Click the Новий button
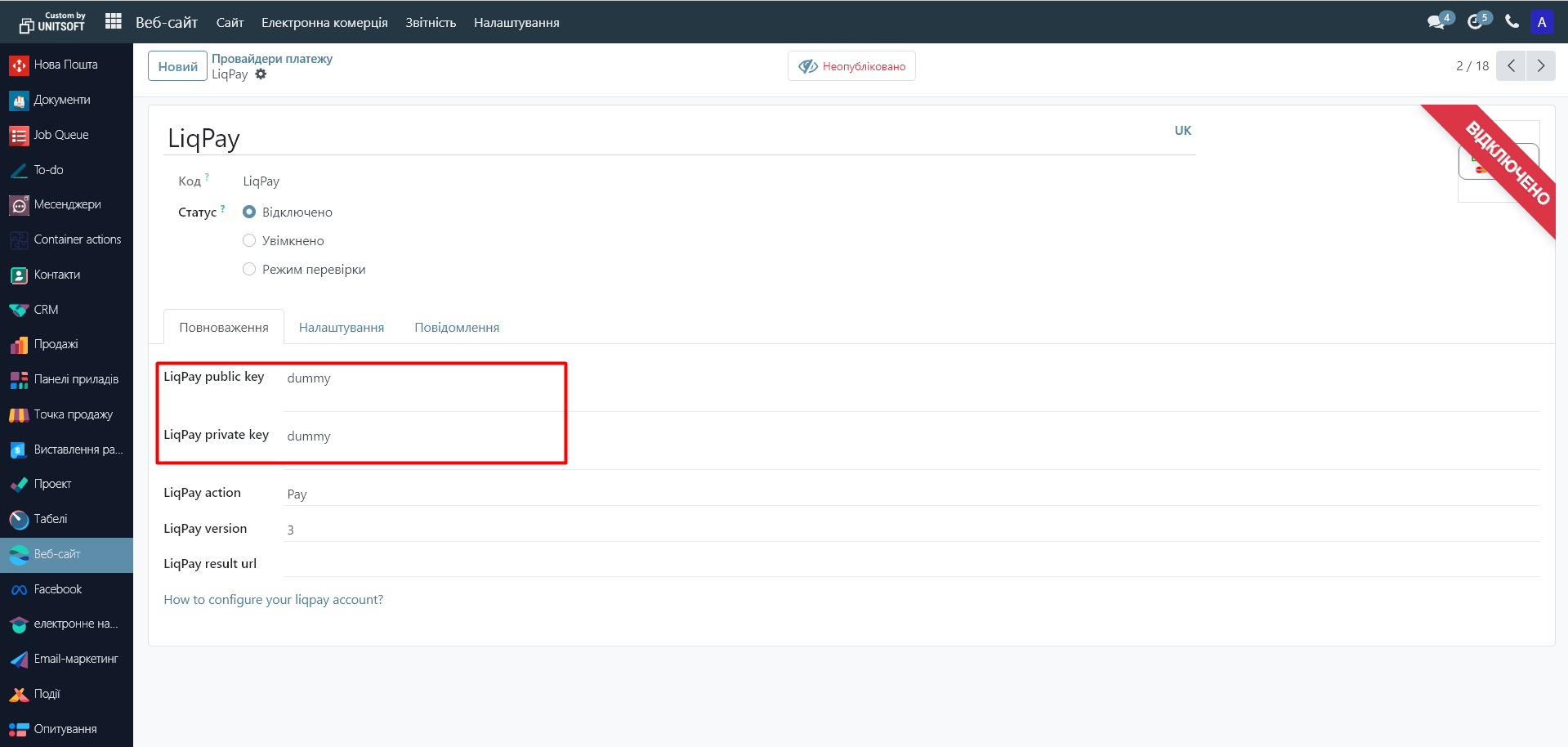 tap(177, 66)
